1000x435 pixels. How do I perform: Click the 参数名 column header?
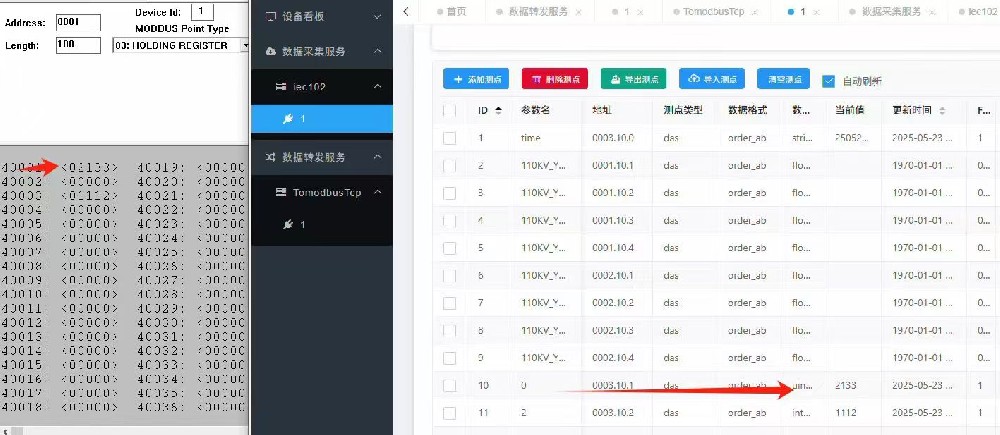point(536,110)
